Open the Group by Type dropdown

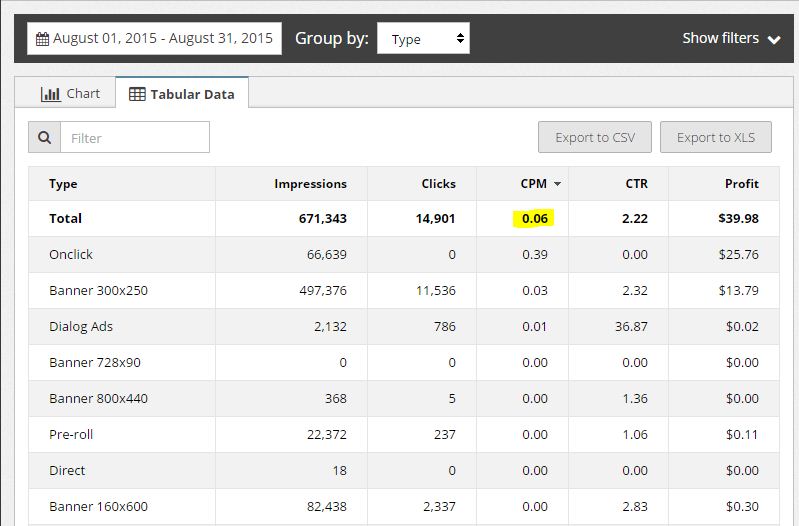coord(423,38)
